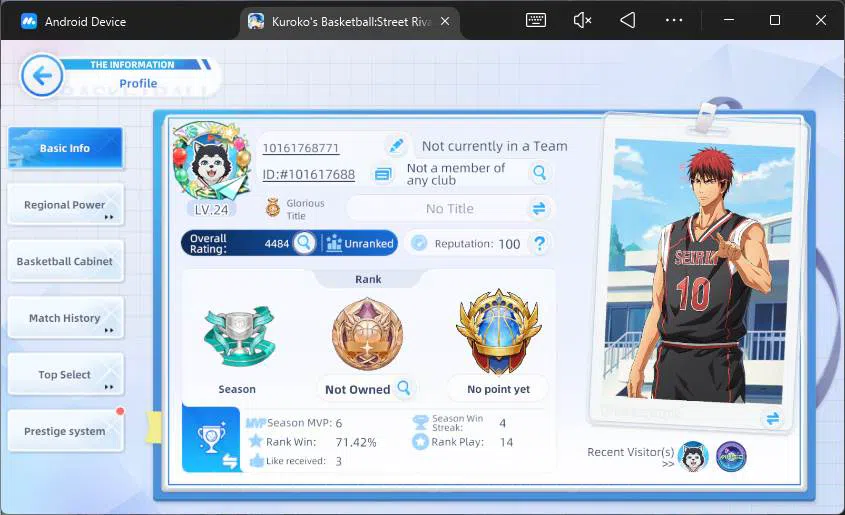Open the Top Select tab

coord(65,374)
